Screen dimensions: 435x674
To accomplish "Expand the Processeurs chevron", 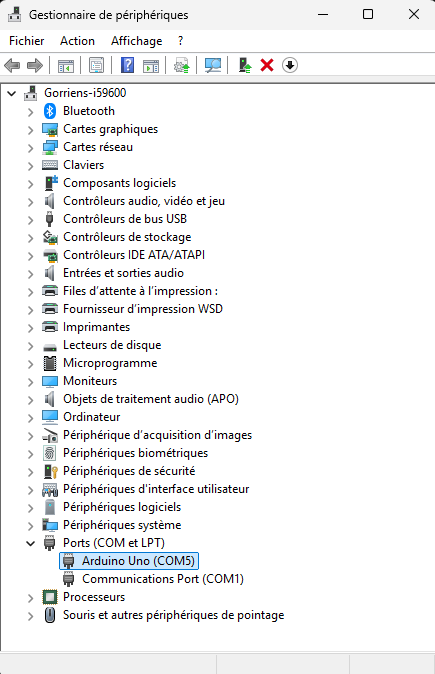I will [x=30, y=598].
